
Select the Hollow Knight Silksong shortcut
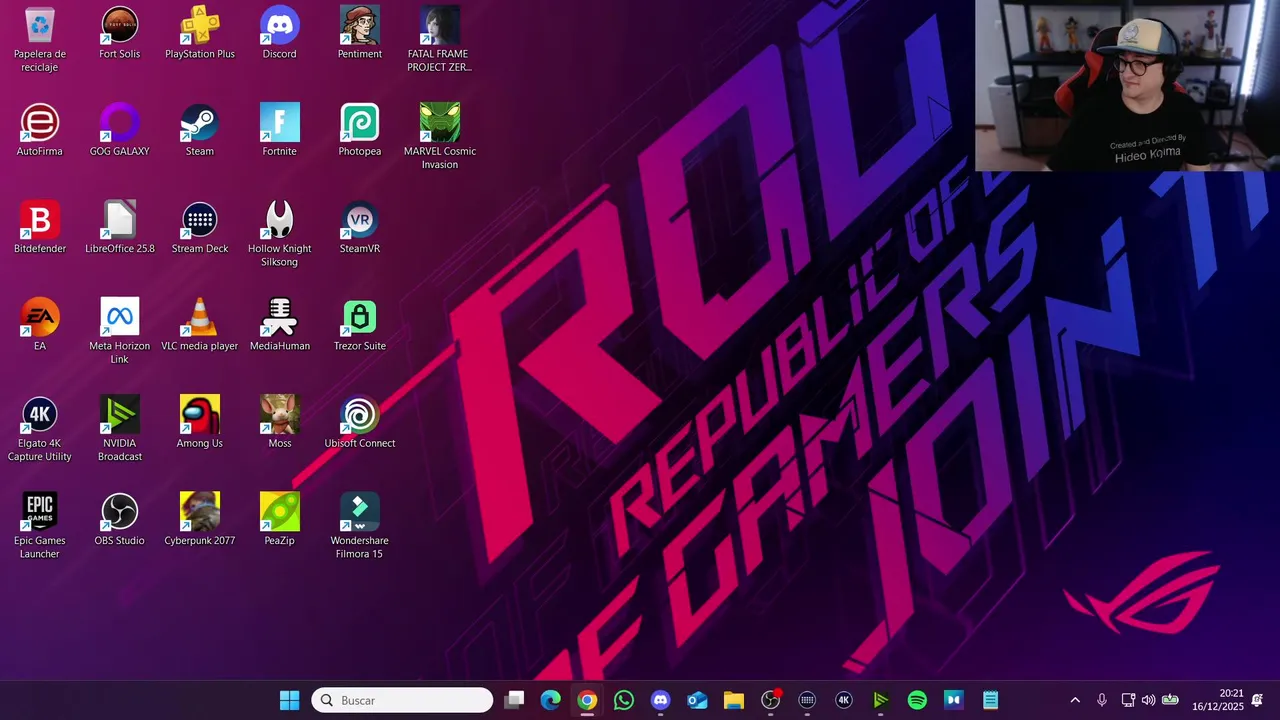pyautogui.click(x=280, y=234)
